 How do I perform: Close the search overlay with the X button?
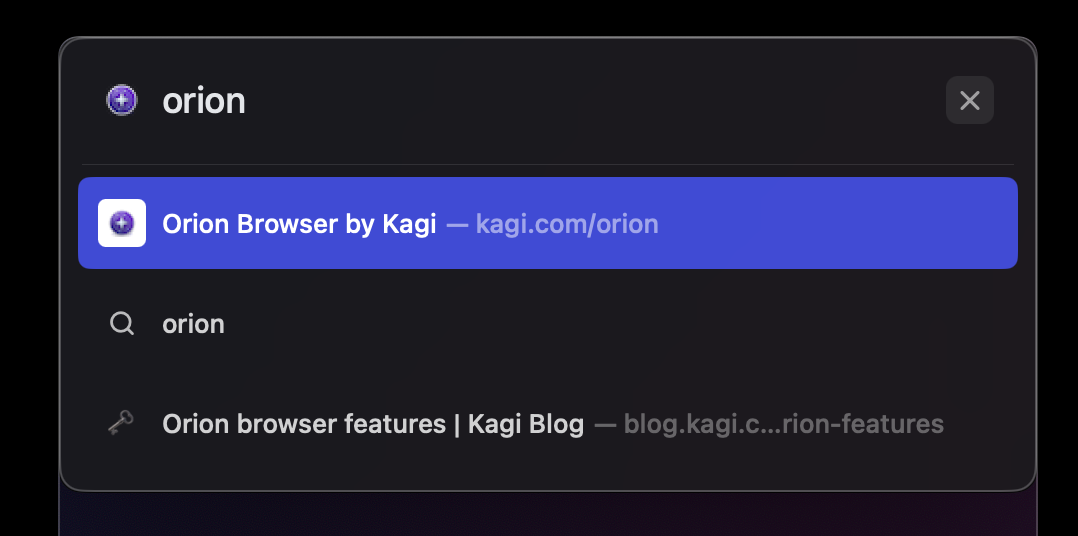tap(969, 100)
